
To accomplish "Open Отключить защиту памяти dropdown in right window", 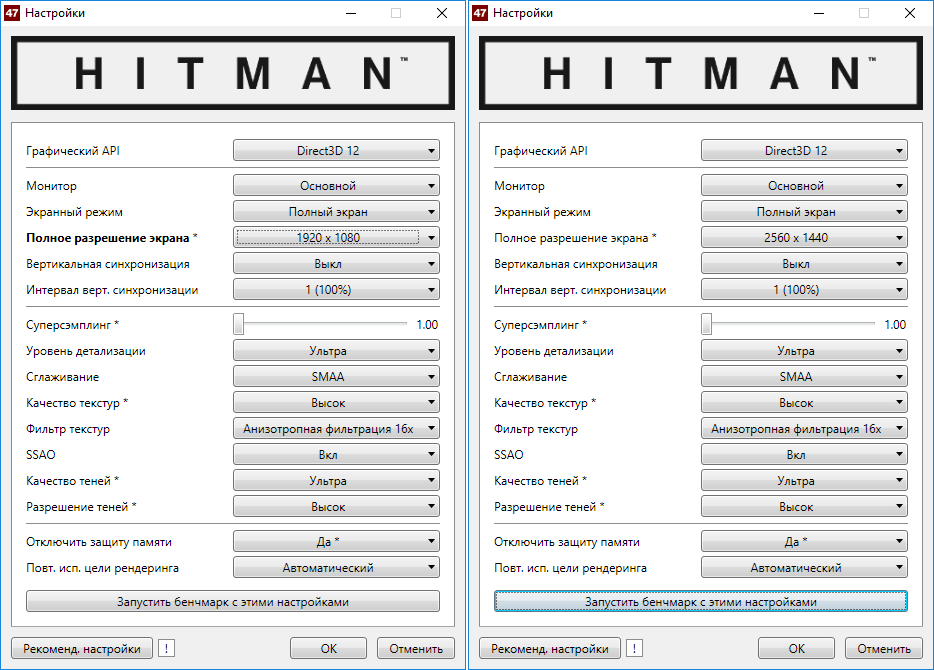I will (x=805, y=541).
